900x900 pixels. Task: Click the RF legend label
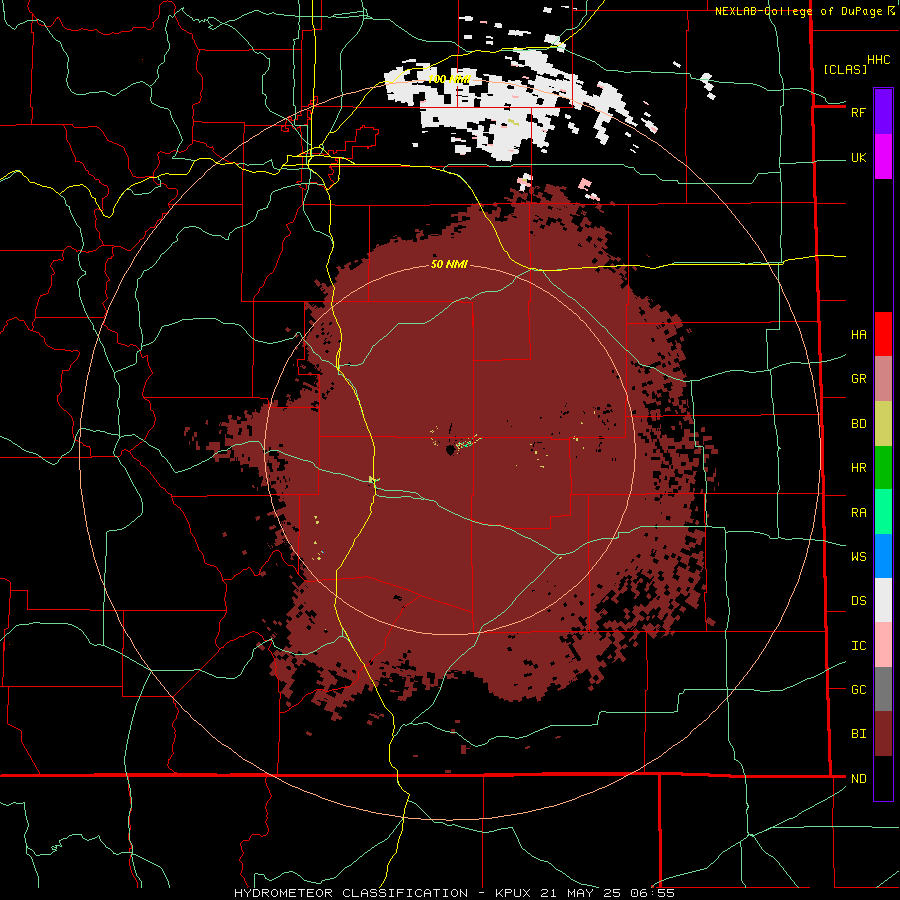click(858, 112)
